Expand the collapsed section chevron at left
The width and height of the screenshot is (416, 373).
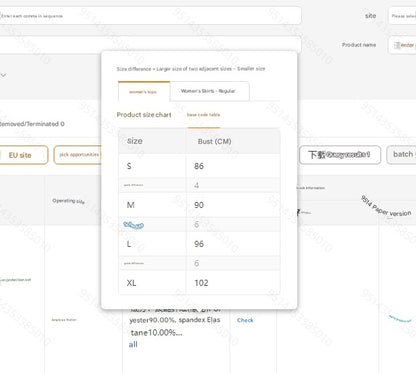(3, 75)
